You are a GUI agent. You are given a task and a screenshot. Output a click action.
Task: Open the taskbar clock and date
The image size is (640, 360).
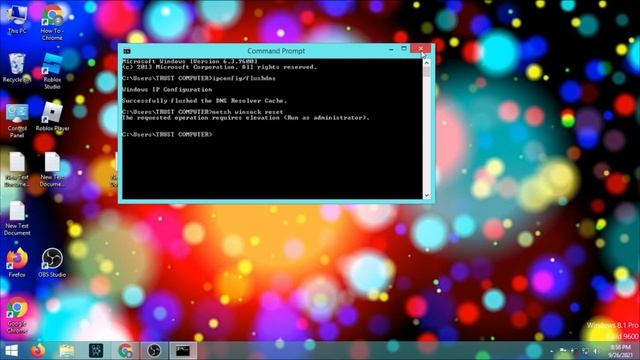pos(620,351)
